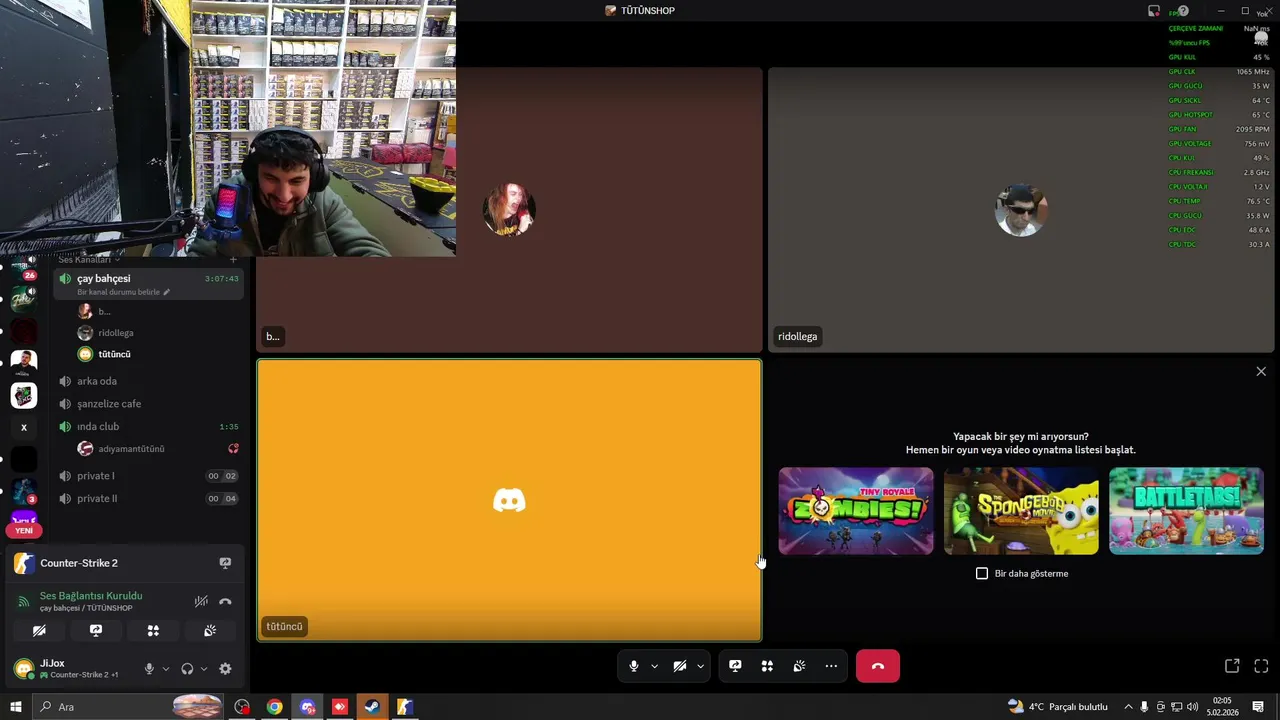Open Chrome from the taskbar

274,707
